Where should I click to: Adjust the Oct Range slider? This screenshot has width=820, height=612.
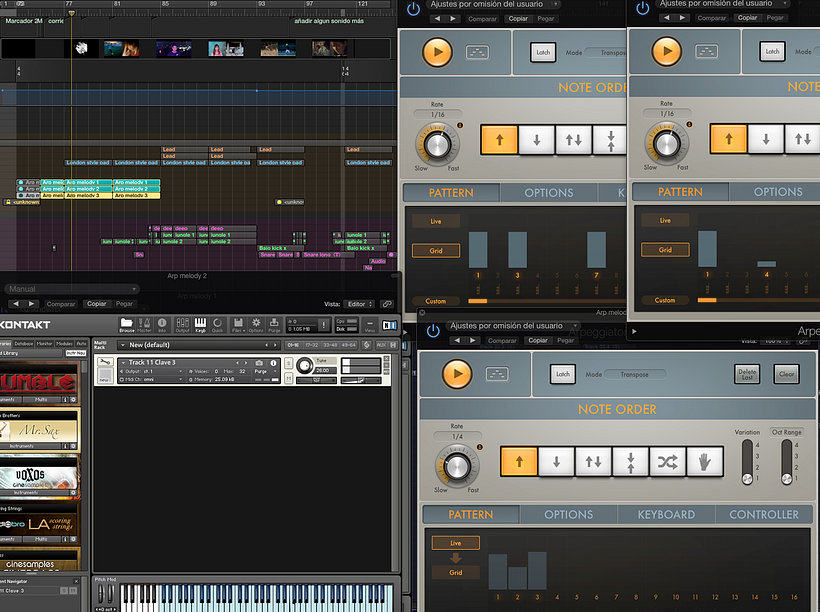pos(787,462)
